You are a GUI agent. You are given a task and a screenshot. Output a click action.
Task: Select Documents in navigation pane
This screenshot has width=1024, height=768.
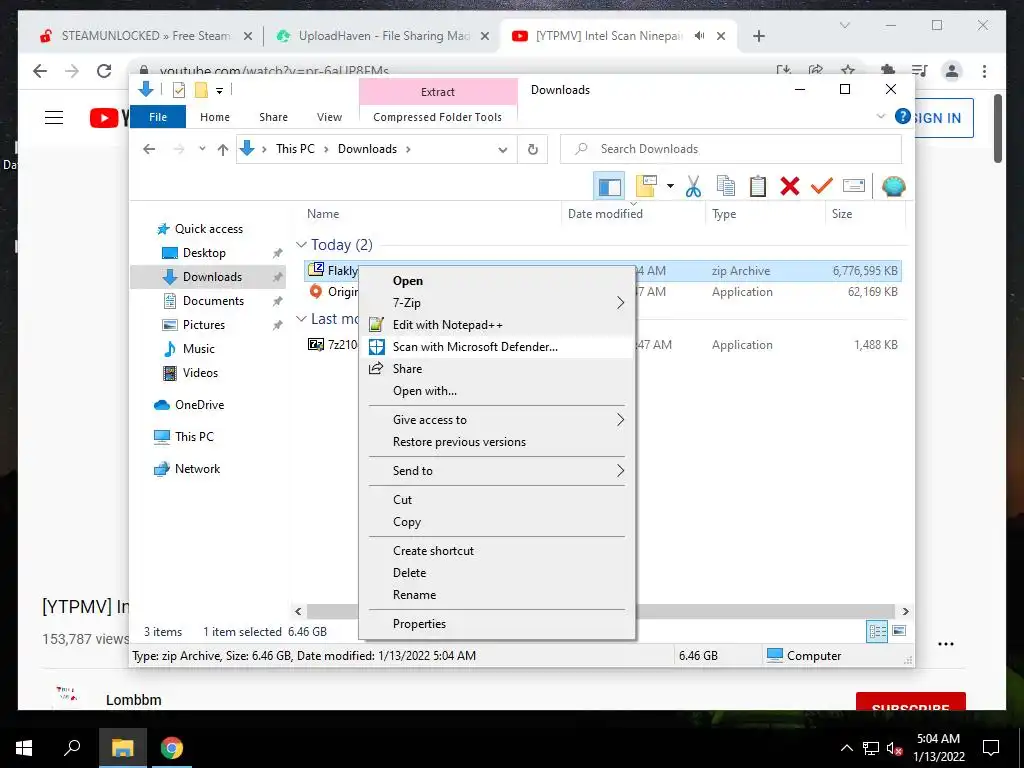coord(213,301)
